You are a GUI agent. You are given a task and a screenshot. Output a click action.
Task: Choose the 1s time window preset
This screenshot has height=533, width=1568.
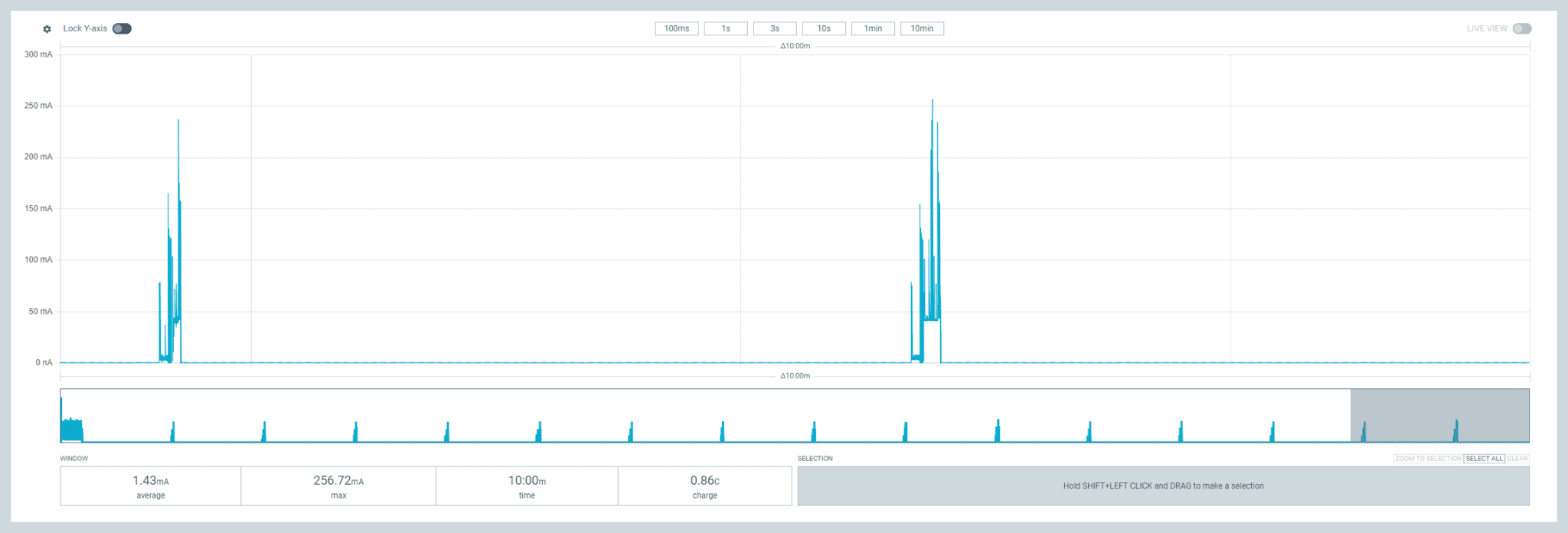coord(725,28)
